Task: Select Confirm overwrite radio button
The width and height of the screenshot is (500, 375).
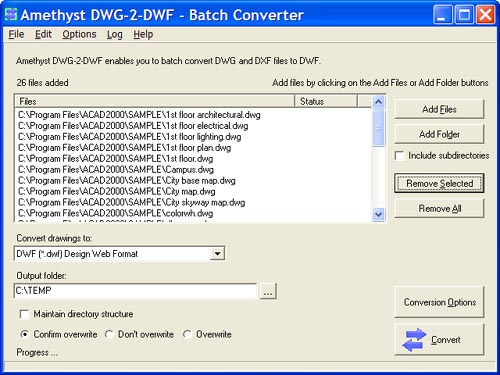Action: click(x=24, y=334)
